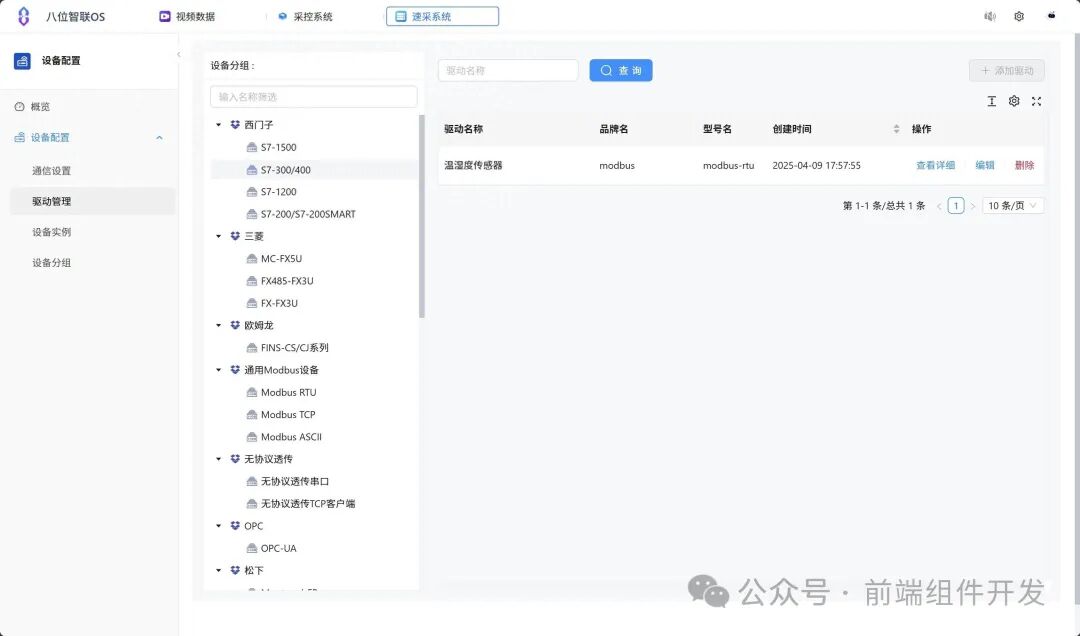The width and height of the screenshot is (1080, 636).
Task: Collapse the sidebar with the arrow handle
Action: [178, 54]
